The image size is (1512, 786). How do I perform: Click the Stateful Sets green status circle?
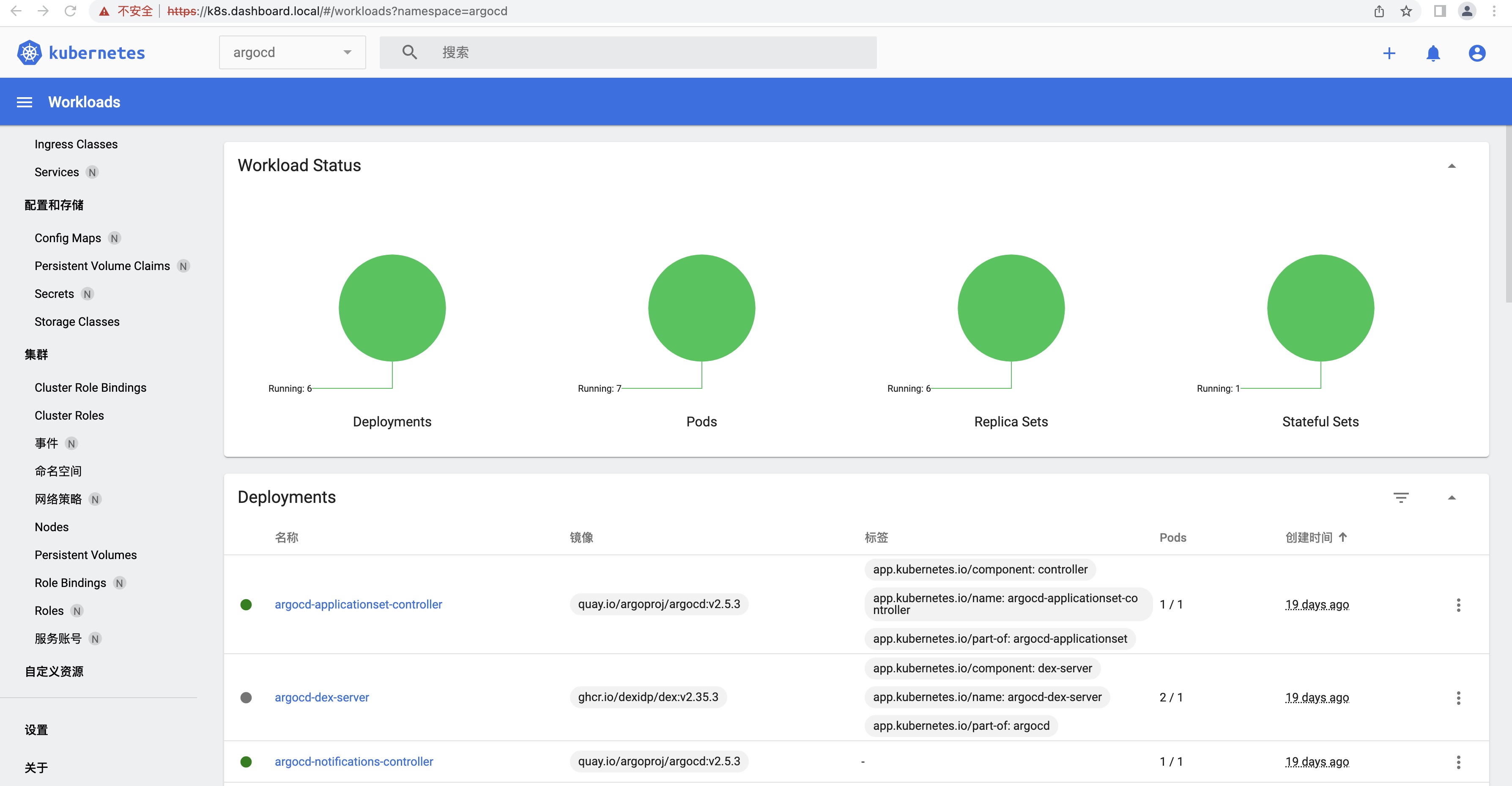1320,308
